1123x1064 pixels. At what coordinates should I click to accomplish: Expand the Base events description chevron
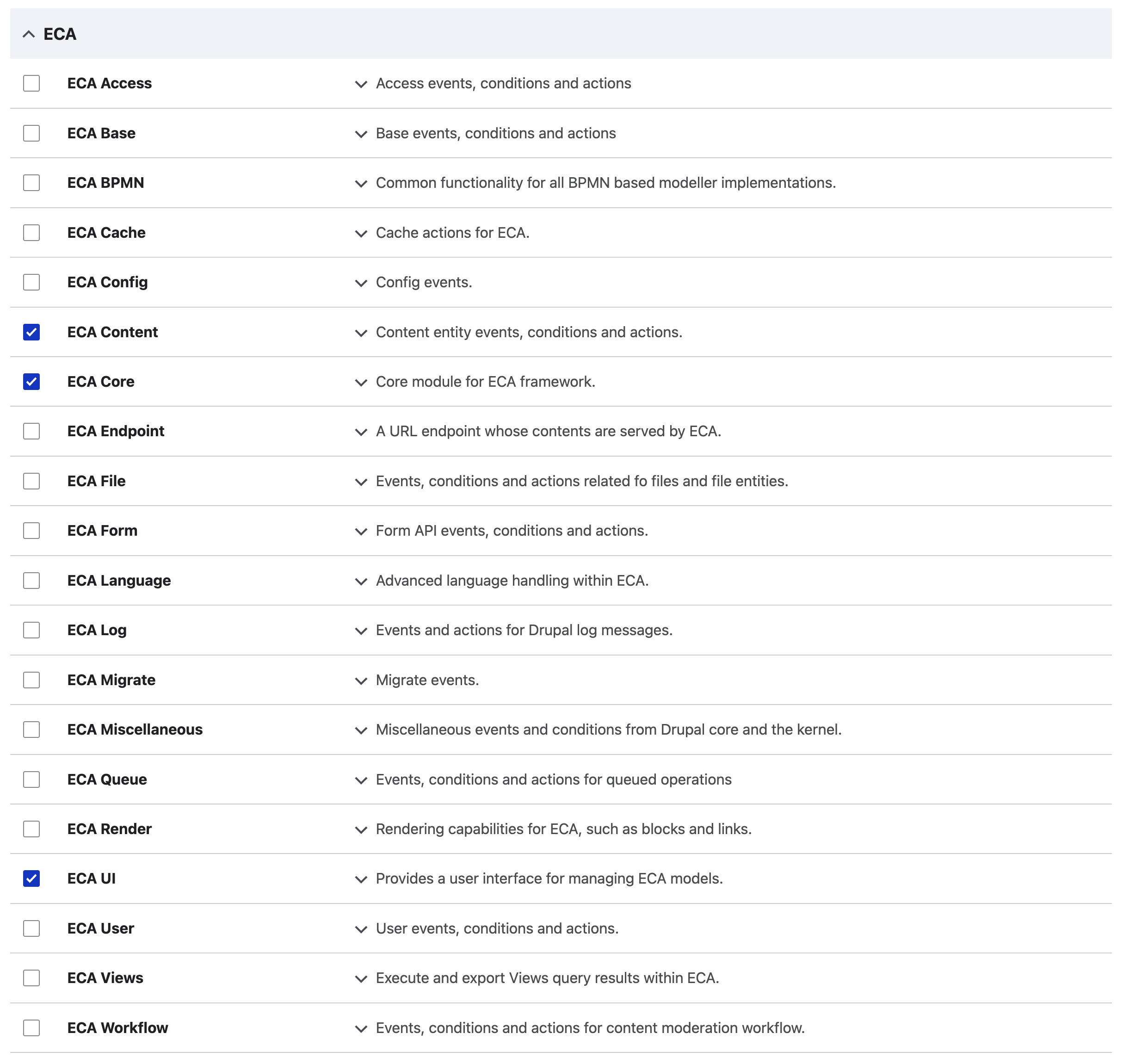pos(361,135)
